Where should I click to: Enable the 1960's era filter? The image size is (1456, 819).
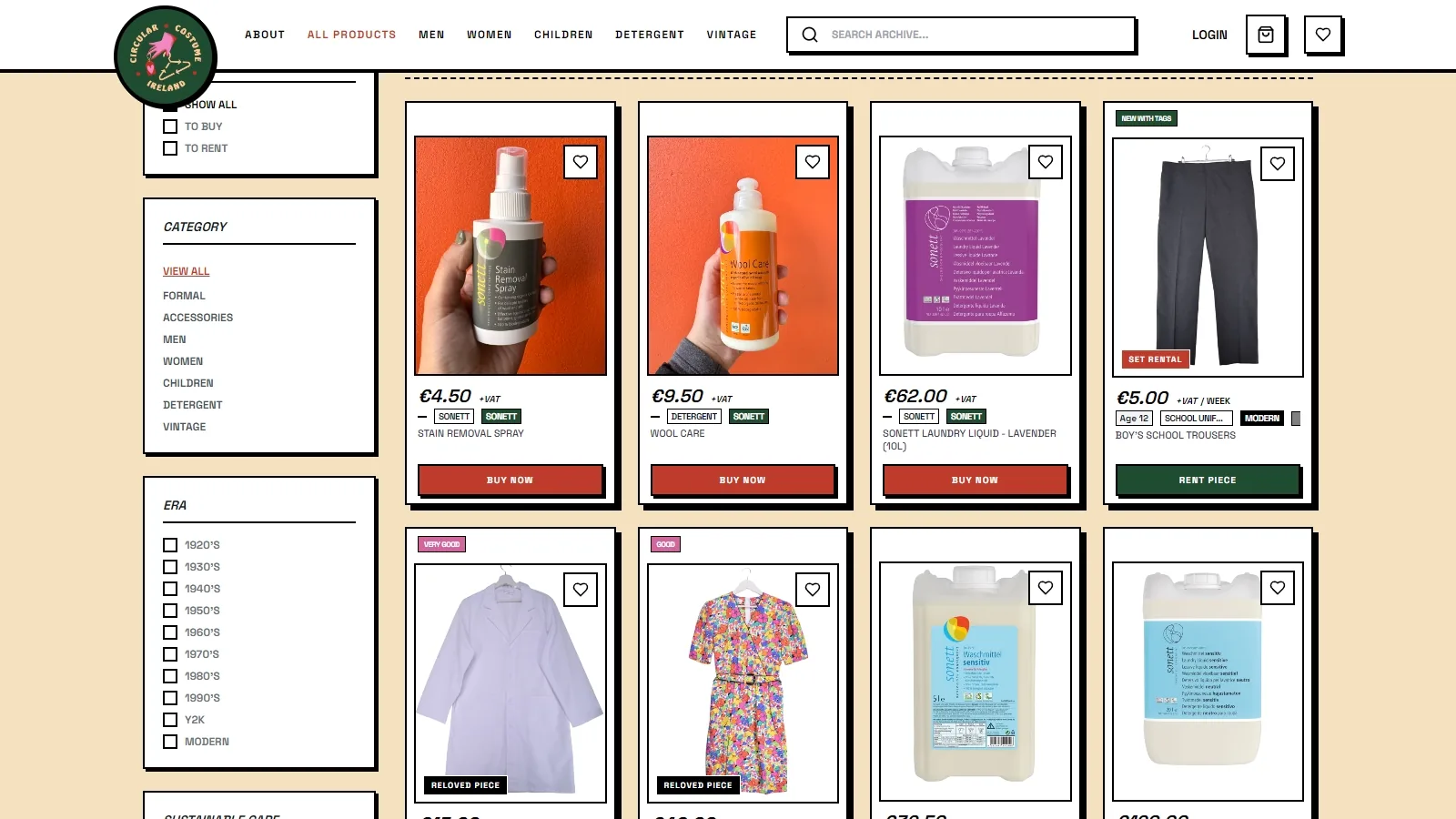point(170,632)
